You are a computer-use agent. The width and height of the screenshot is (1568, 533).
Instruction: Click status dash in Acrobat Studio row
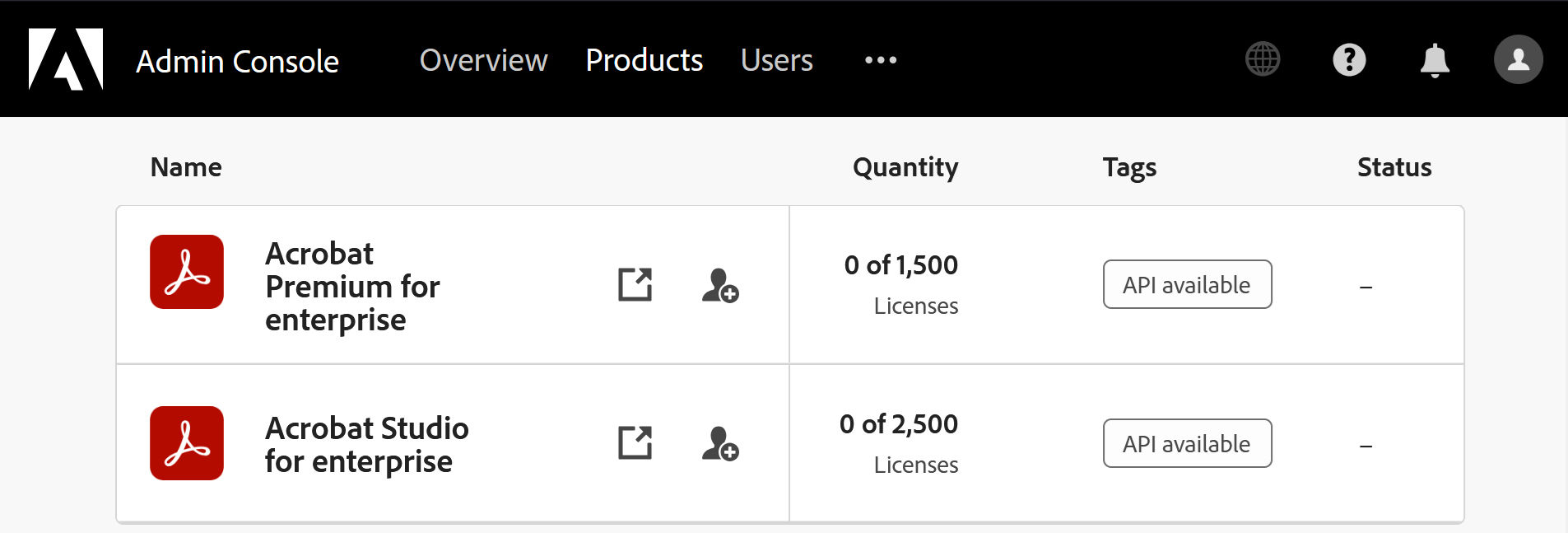pyautogui.click(x=1366, y=446)
